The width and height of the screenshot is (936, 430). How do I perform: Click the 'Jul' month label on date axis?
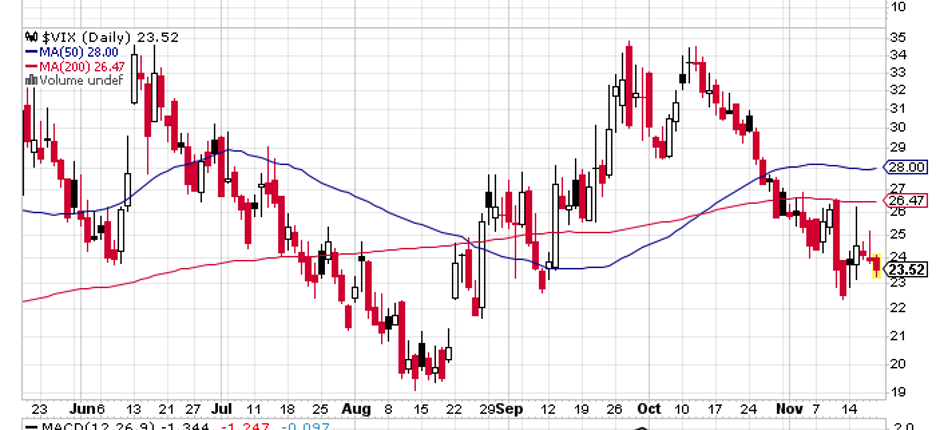[222, 410]
